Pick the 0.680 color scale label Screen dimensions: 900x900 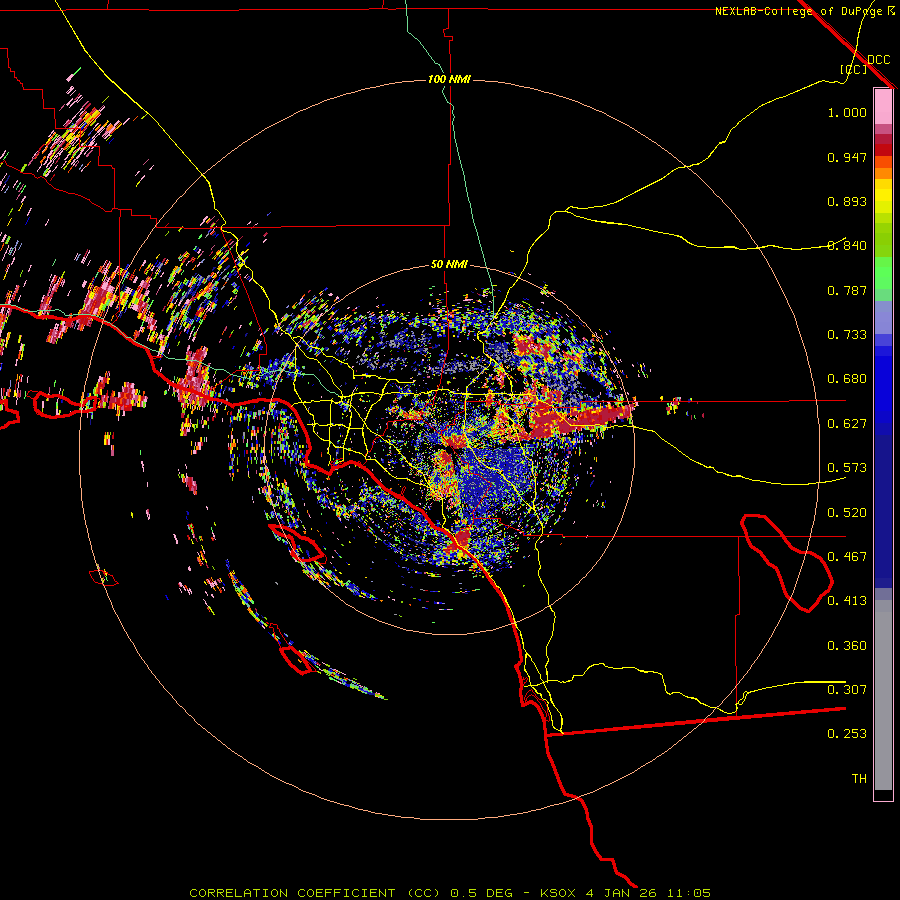point(847,379)
